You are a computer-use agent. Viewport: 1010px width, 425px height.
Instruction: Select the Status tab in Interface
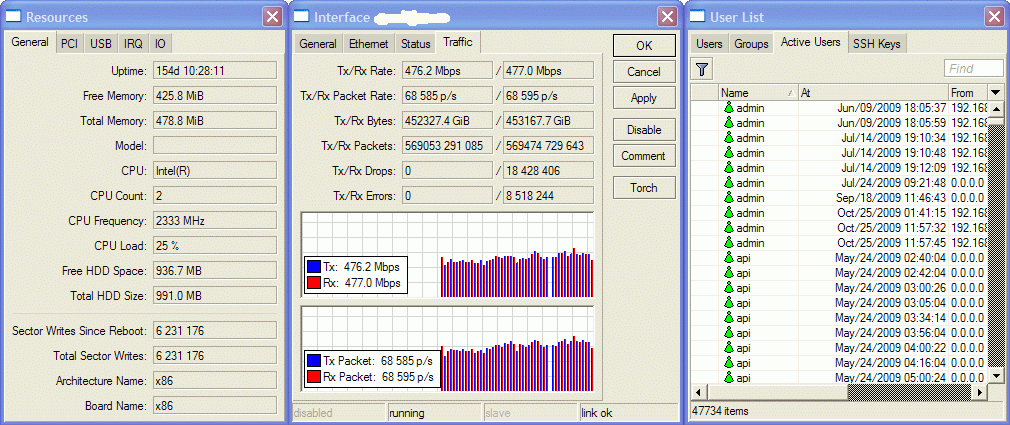pyautogui.click(x=415, y=44)
